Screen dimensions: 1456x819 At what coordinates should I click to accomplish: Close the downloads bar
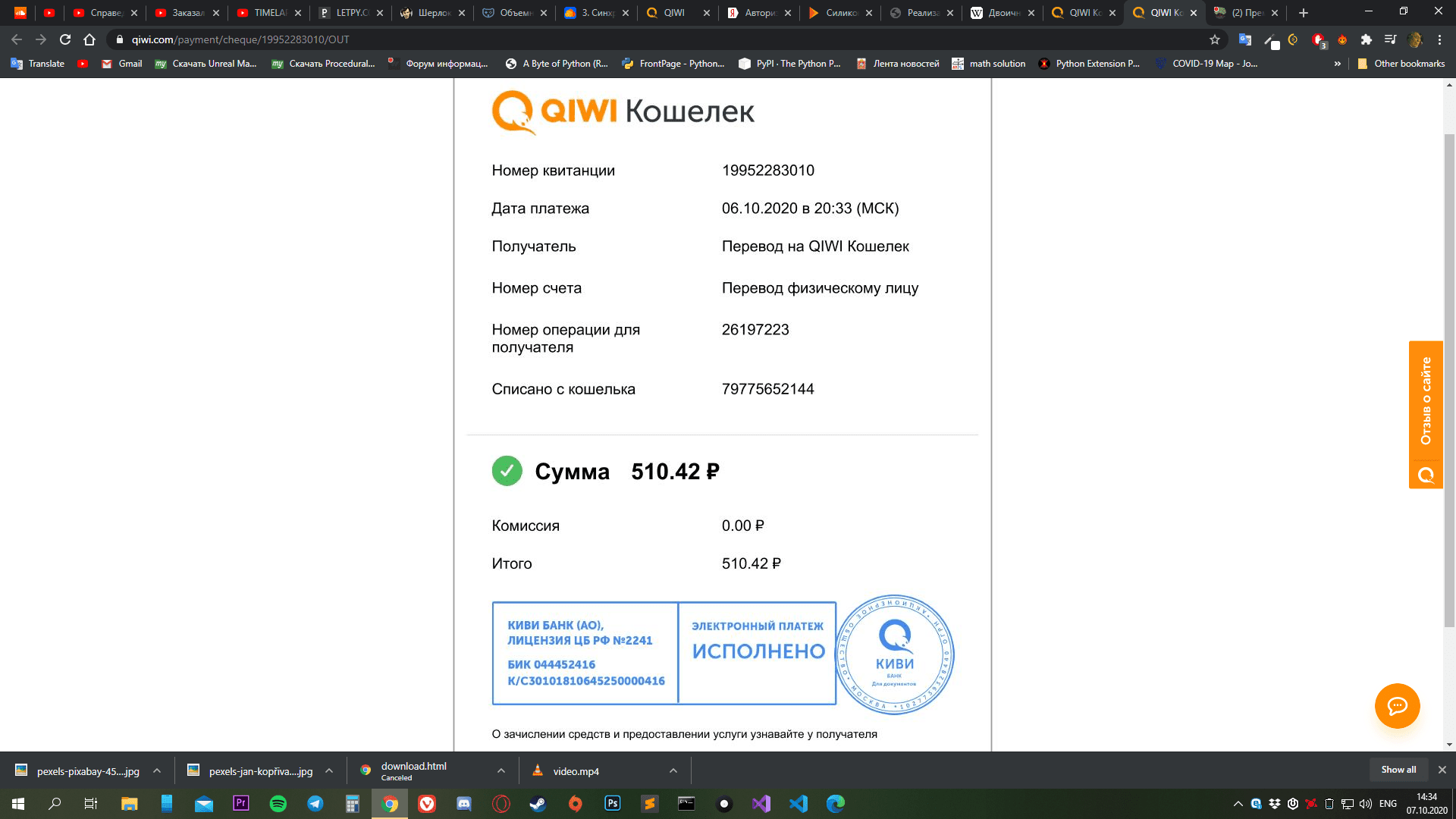pyautogui.click(x=1442, y=770)
